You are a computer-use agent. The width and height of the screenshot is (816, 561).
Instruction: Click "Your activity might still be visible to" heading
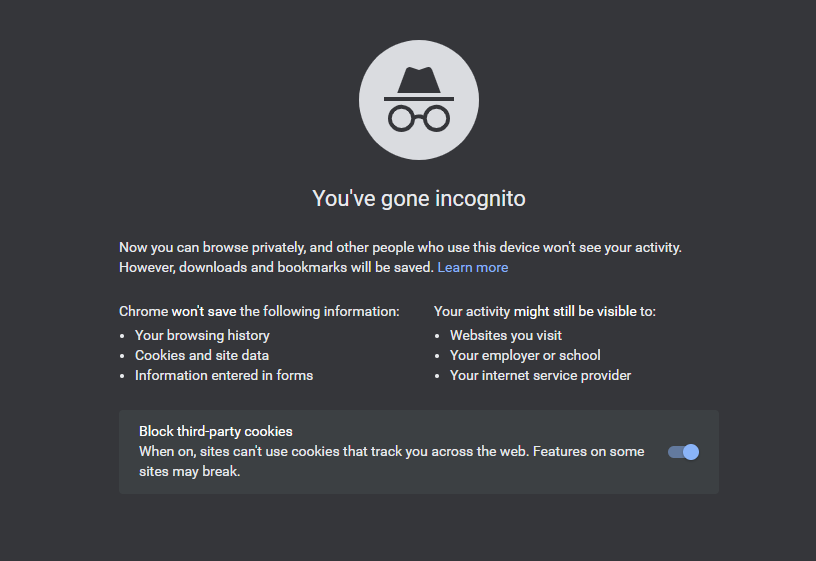pyautogui.click(x=545, y=312)
